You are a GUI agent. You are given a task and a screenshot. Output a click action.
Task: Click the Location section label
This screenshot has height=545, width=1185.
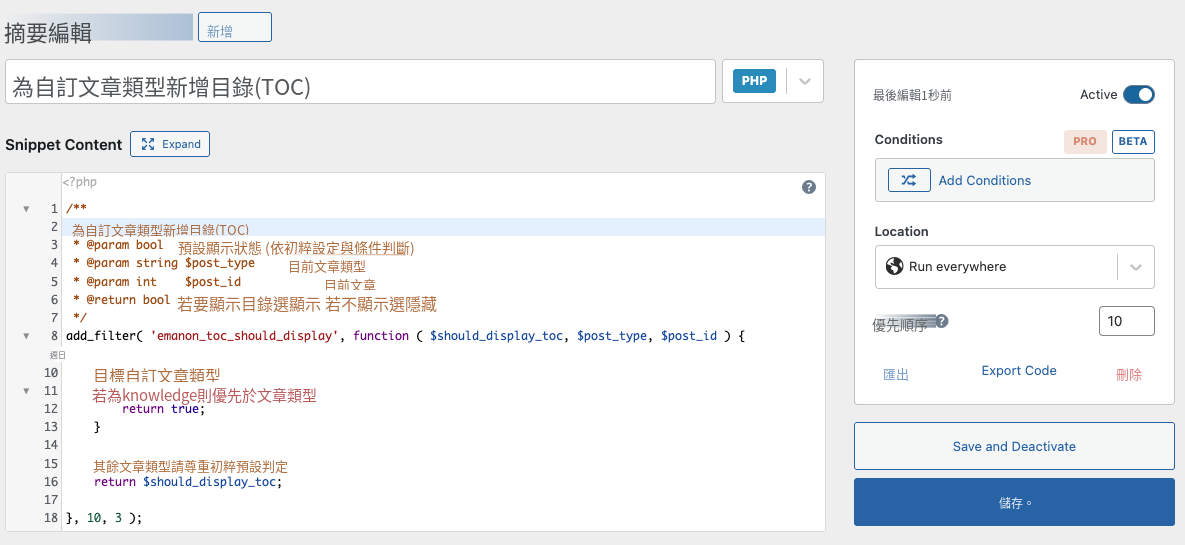point(902,231)
